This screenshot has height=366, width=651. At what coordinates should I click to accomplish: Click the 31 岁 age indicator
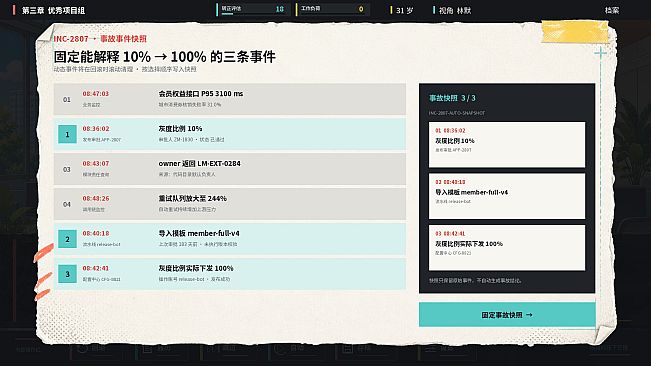[x=402, y=10]
